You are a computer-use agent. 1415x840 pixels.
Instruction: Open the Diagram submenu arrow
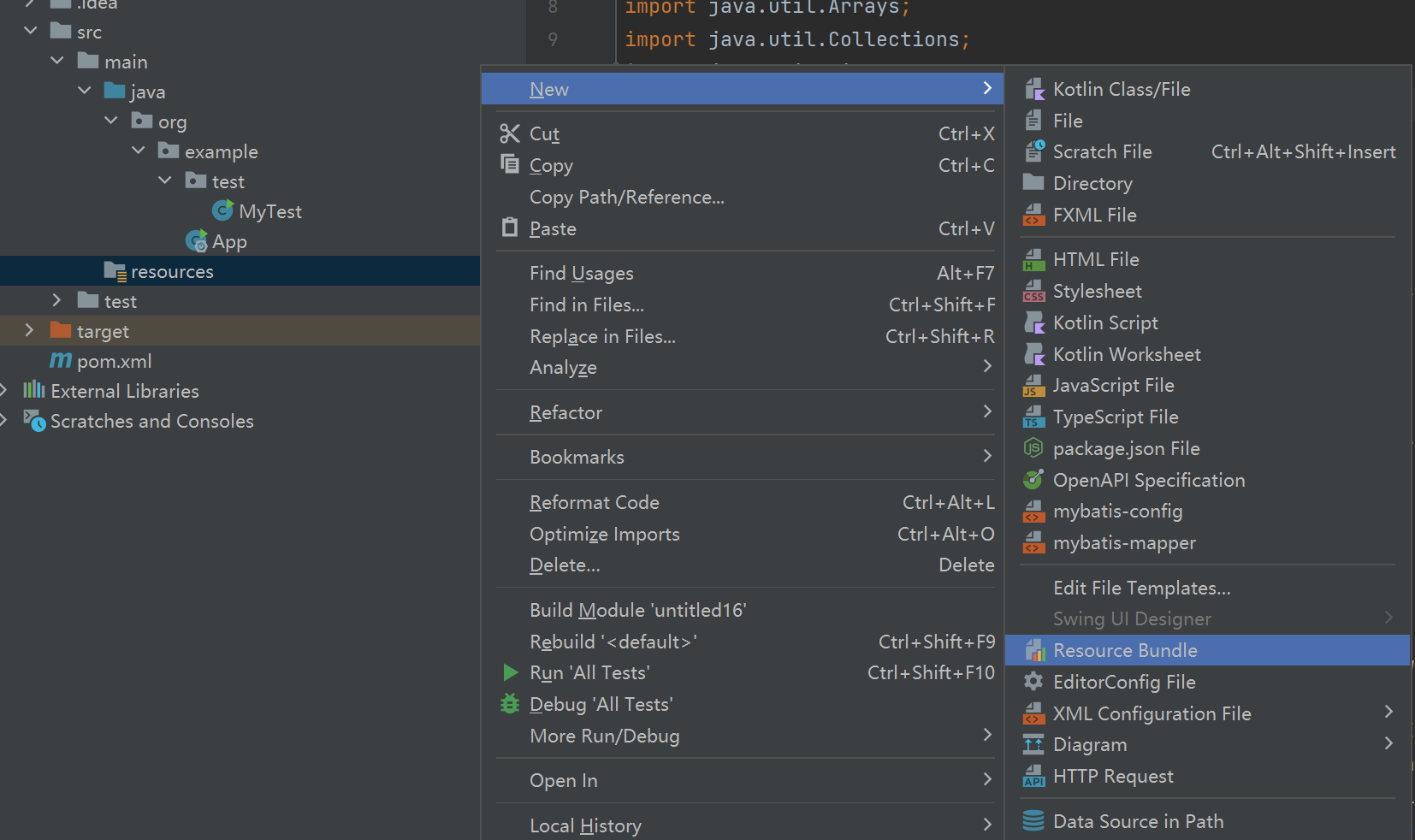[1388, 744]
